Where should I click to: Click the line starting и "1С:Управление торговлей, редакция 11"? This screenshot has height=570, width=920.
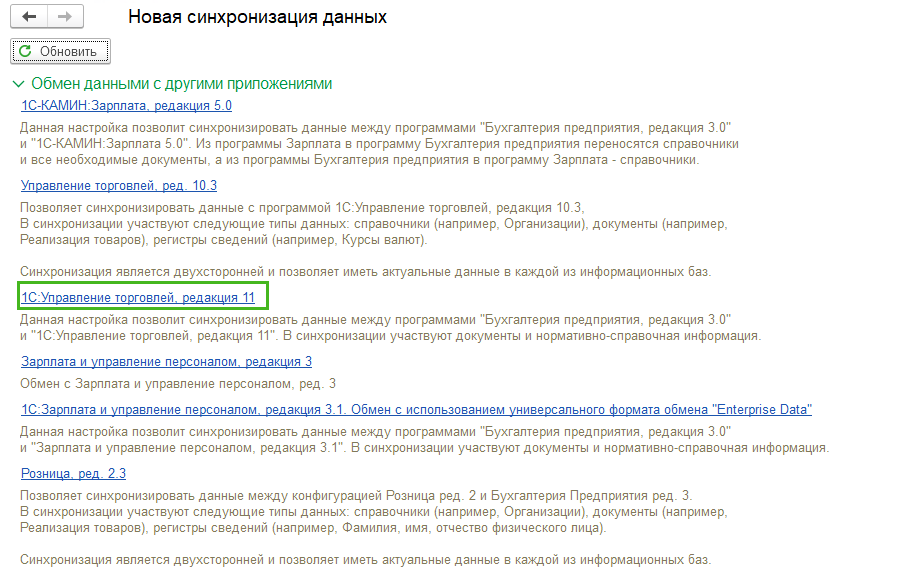coord(390,336)
